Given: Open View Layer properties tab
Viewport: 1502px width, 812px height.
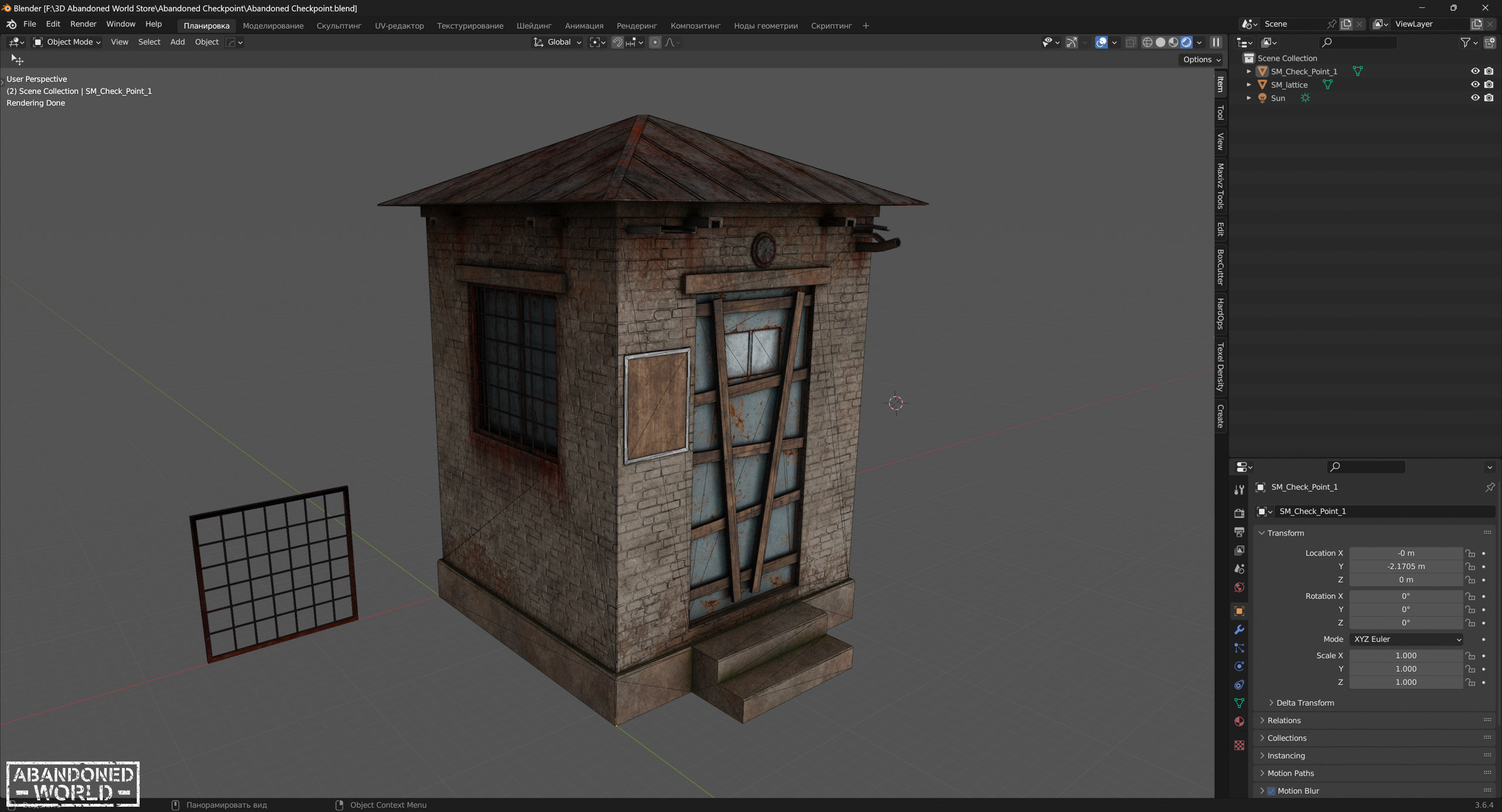Looking at the screenshot, I should [x=1239, y=550].
